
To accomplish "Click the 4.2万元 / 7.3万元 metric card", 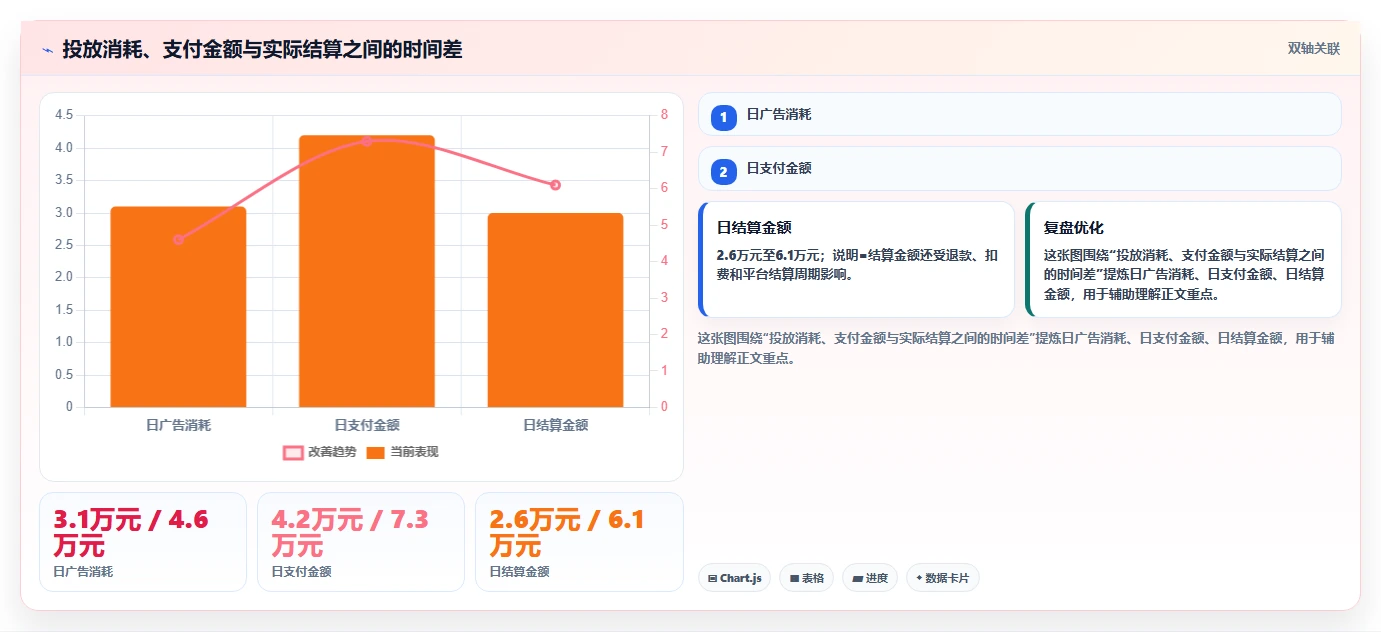I will tap(361, 542).
